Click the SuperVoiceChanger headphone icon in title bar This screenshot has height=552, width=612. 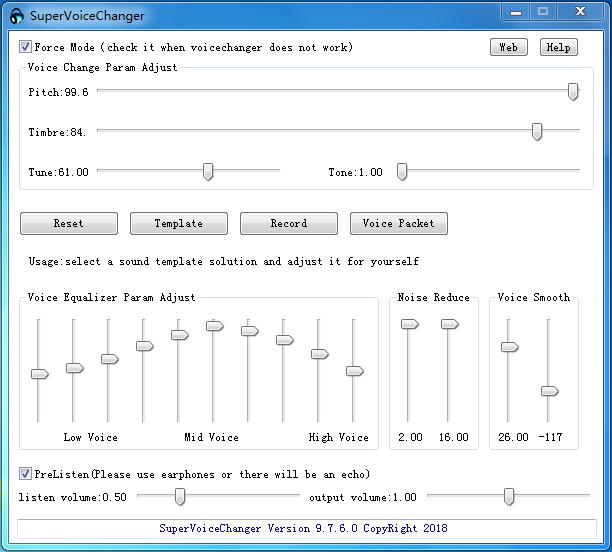[16, 16]
